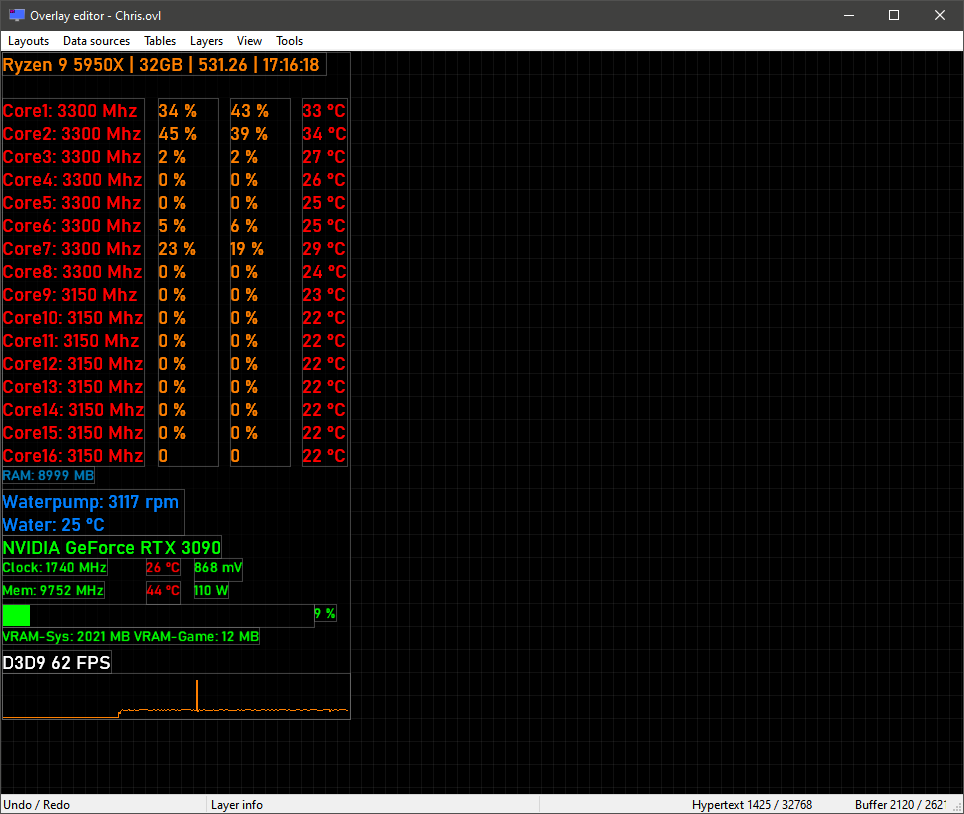
Task: Select the Core9: 3150 Mhz line
Action: pyautogui.click(x=70, y=294)
